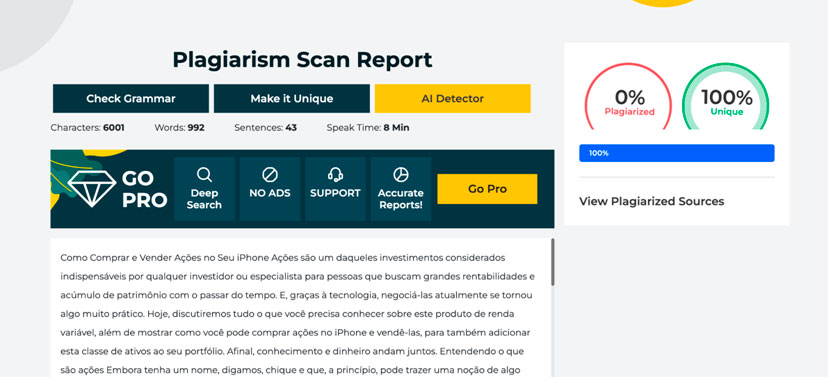This screenshot has width=830, height=382.
Task: Click the 100% Unique gauge
Action: pos(726,96)
